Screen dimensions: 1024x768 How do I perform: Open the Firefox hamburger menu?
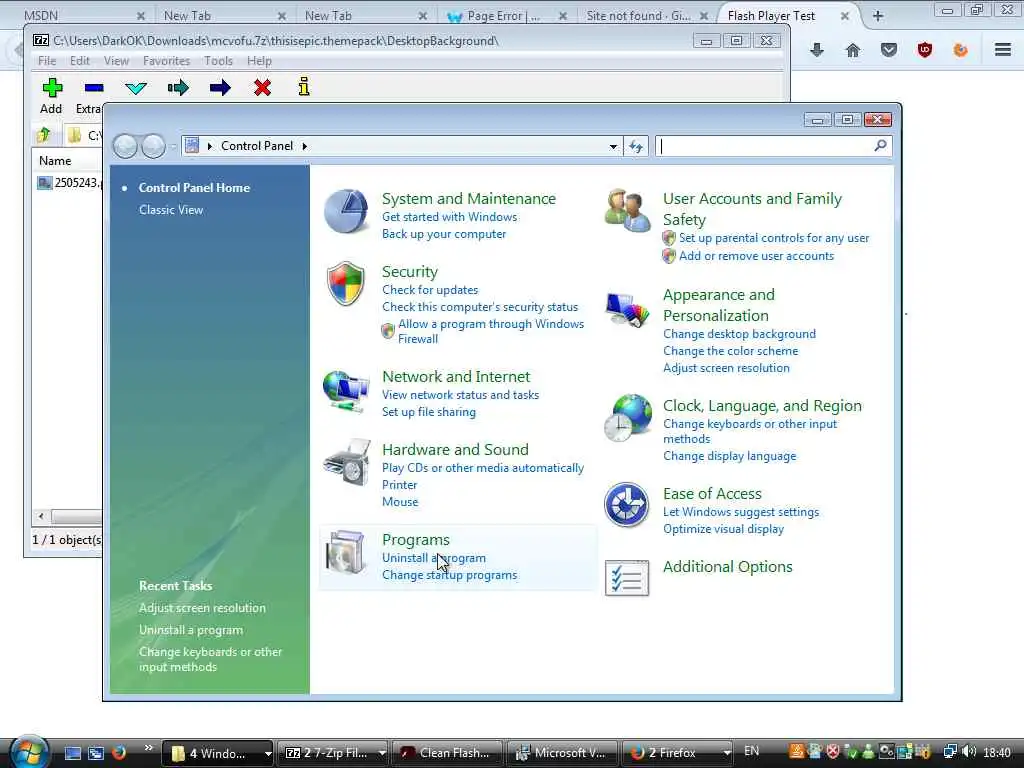pos(1003,50)
